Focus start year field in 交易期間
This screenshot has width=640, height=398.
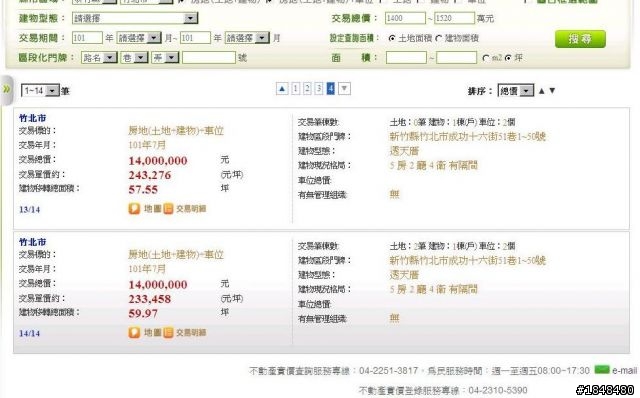[x=87, y=38]
